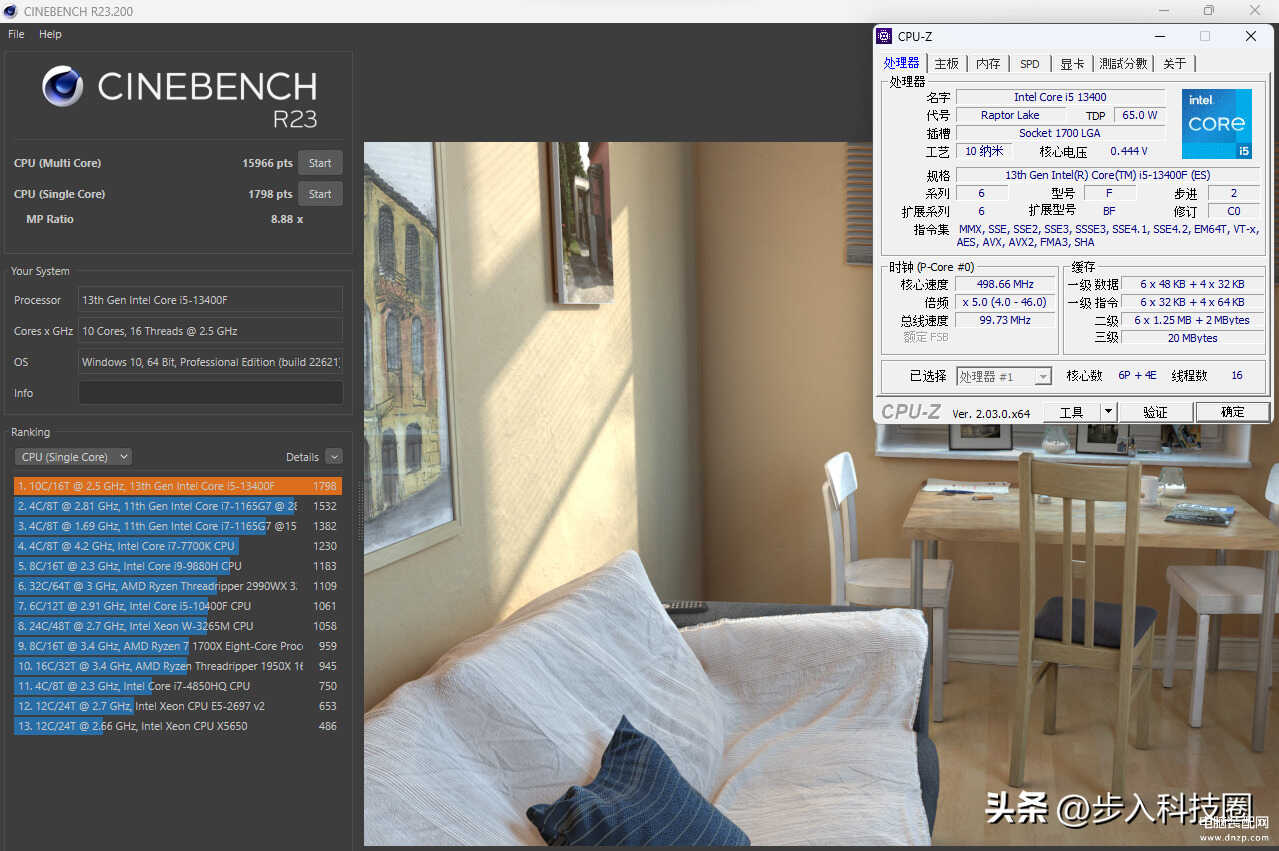This screenshot has height=851, width=1279.
Task: Start the CPU Multi Core test
Action: coord(320,163)
